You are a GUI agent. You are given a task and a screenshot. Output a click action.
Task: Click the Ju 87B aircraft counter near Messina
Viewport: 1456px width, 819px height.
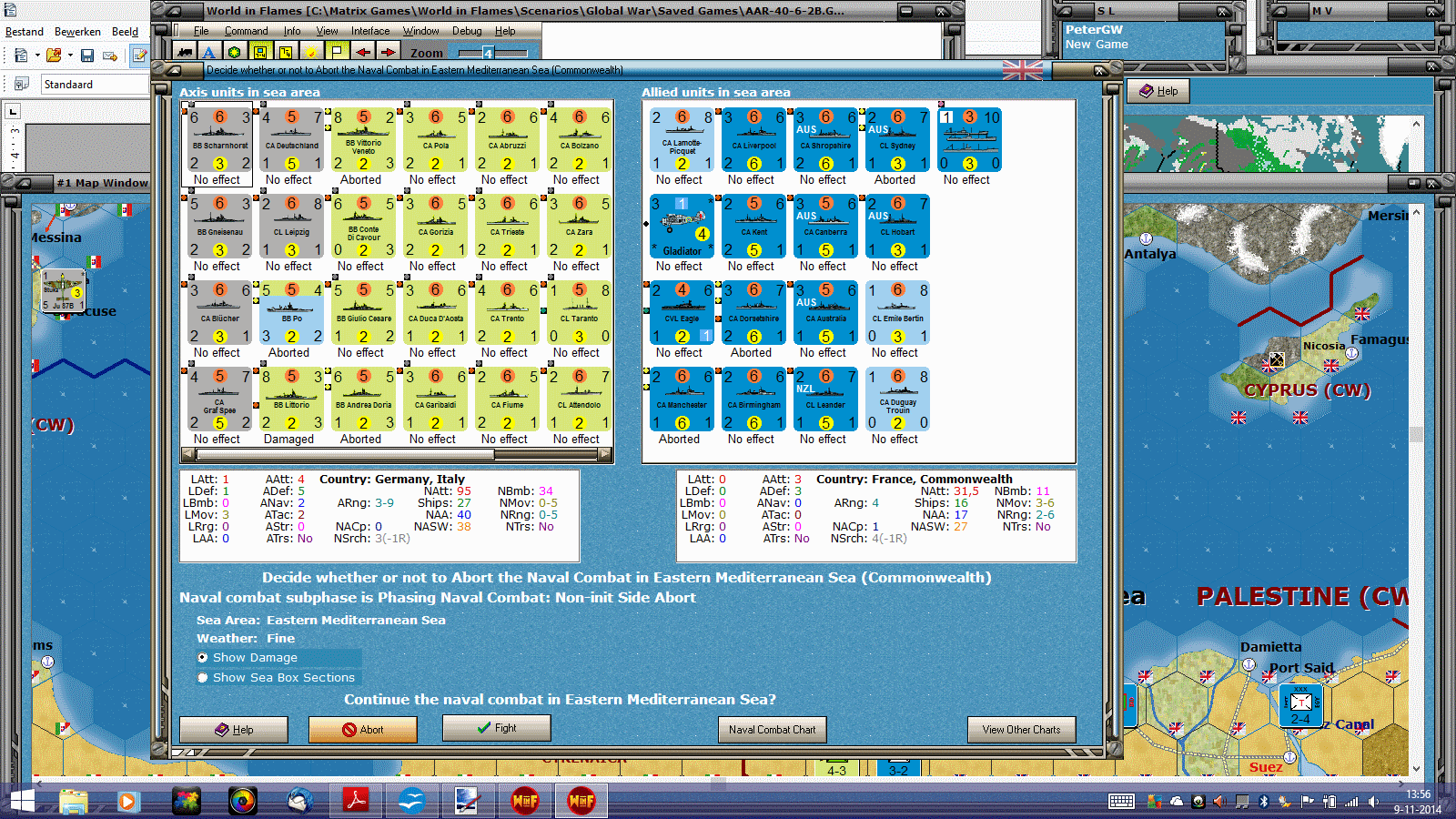click(x=64, y=291)
